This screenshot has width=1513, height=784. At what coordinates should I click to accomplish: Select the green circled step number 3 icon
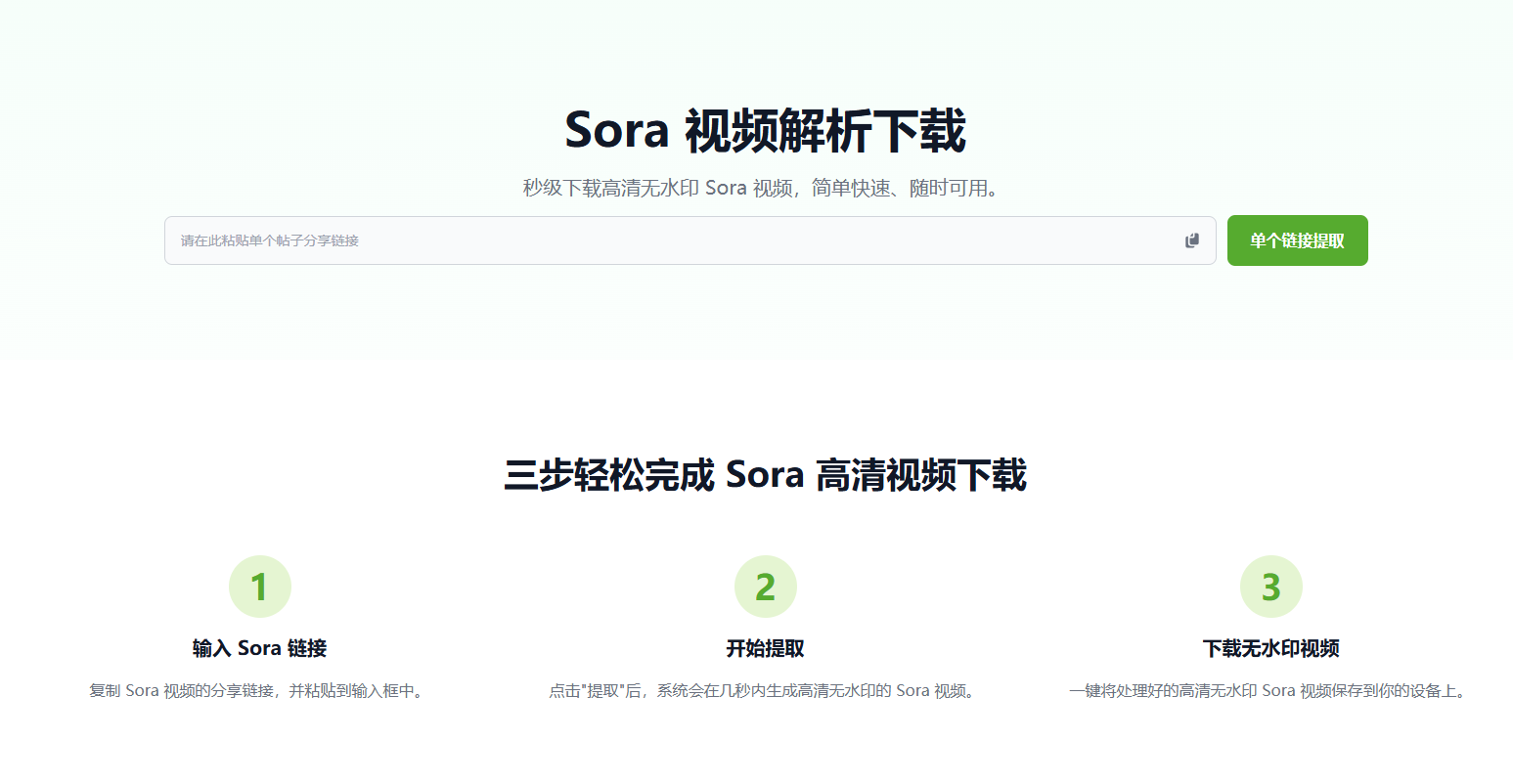click(x=1269, y=586)
